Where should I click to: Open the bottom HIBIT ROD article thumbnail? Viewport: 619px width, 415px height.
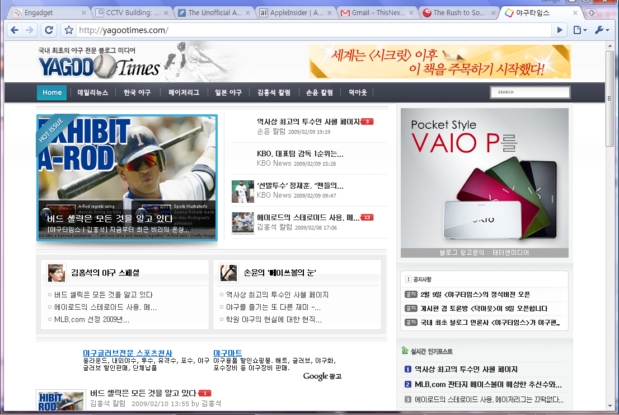(60, 400)
